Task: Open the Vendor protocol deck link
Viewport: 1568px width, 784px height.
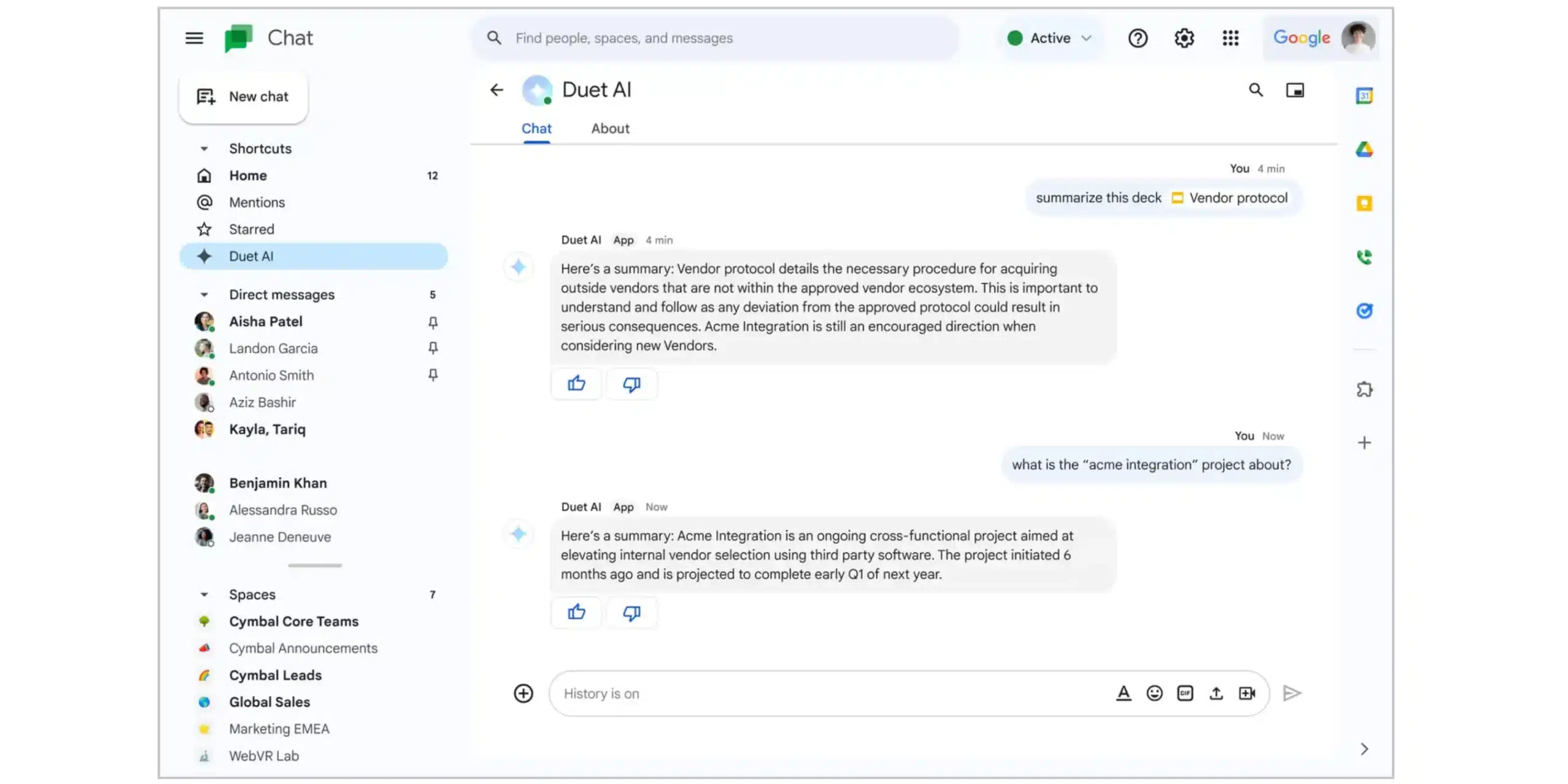Action: click(1237, 198)
